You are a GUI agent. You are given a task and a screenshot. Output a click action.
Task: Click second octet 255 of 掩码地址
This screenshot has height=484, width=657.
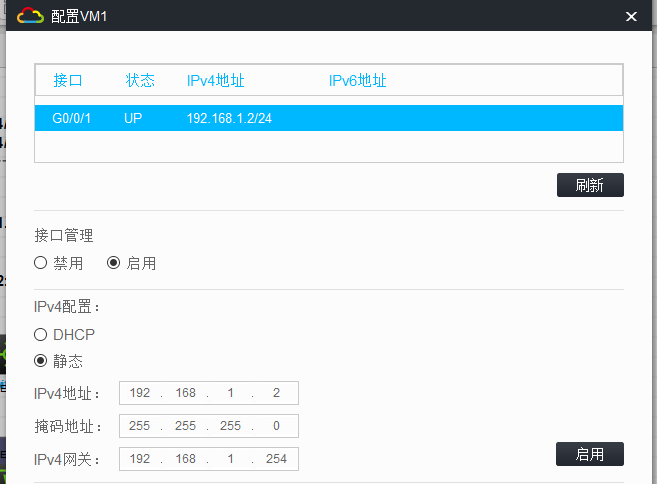coord(185,426)
